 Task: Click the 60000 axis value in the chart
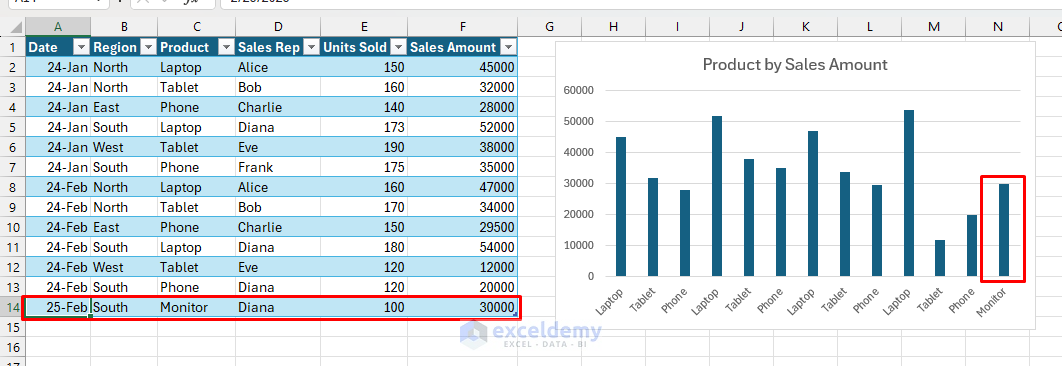(578, 90)
